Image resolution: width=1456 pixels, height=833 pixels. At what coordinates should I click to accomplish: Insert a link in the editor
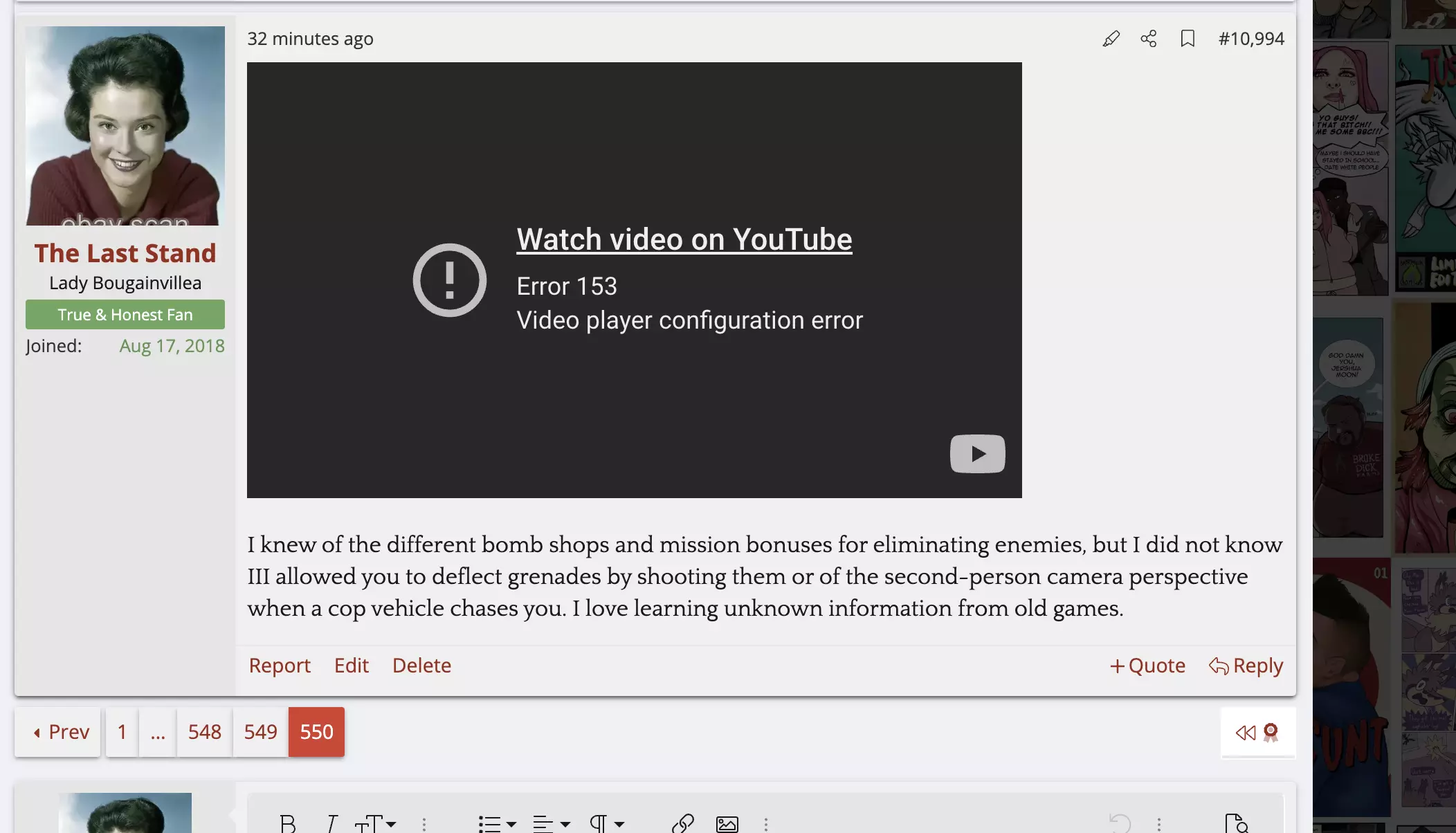682,824
